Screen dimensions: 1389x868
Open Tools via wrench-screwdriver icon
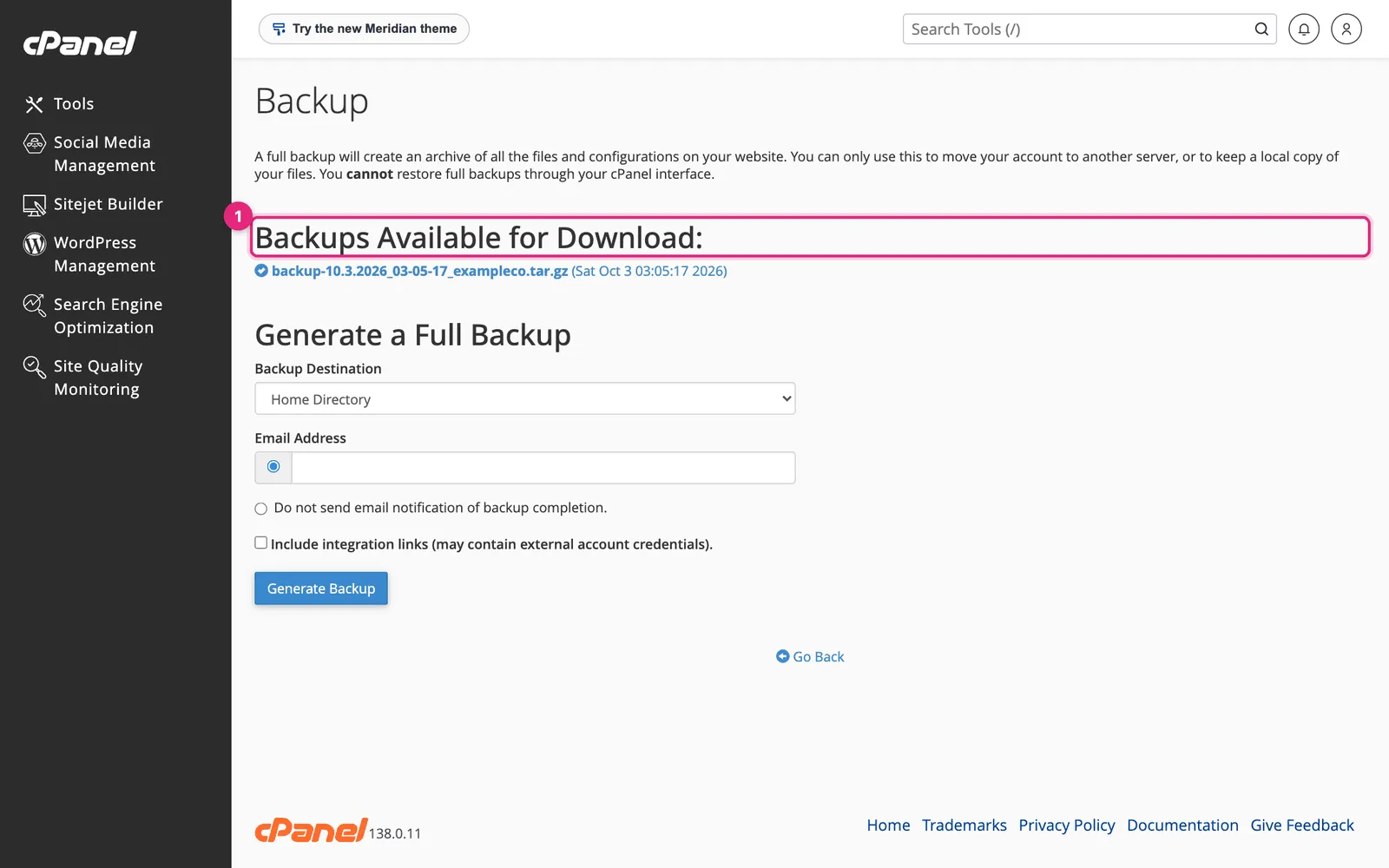coord(34,105)
